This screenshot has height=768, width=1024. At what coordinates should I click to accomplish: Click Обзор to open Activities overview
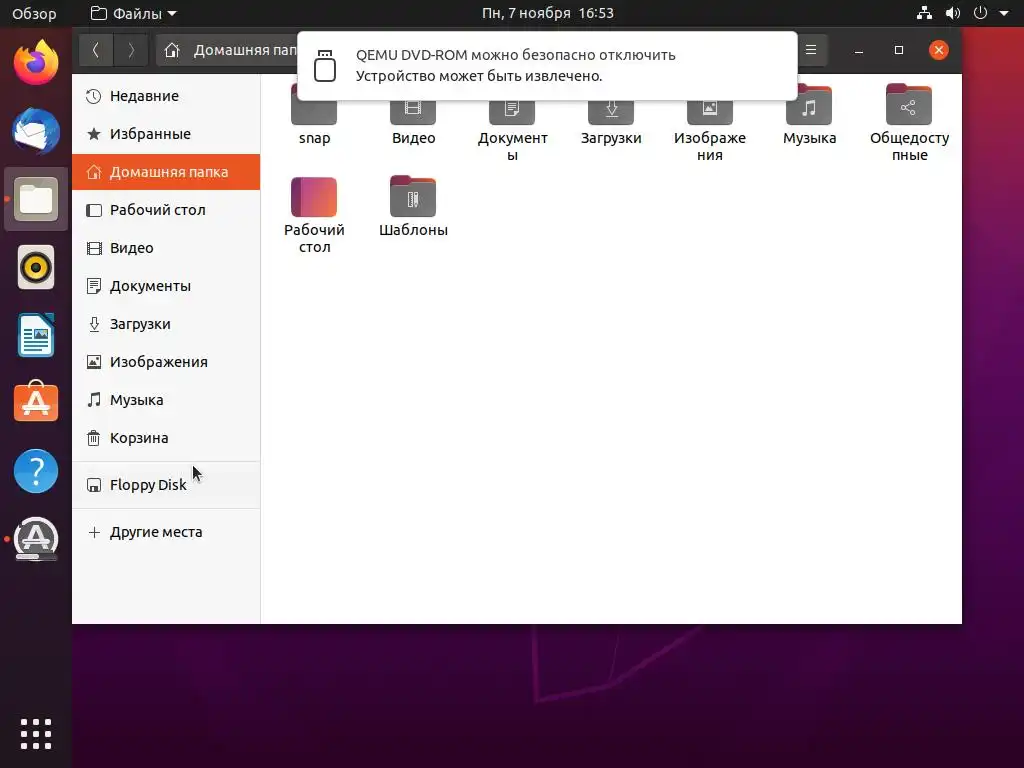pos(34,13)
